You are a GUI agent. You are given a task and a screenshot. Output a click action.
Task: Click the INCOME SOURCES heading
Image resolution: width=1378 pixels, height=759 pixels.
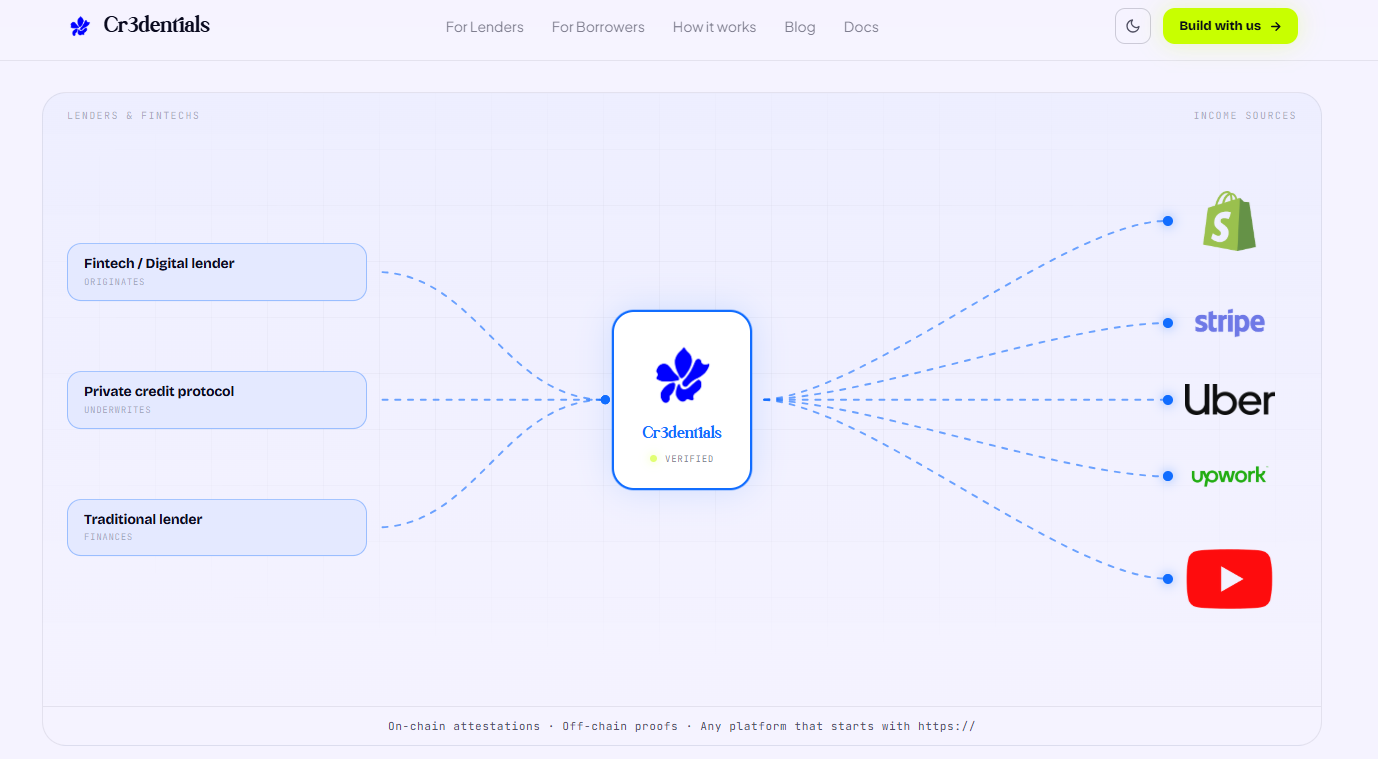[1245, 116]
